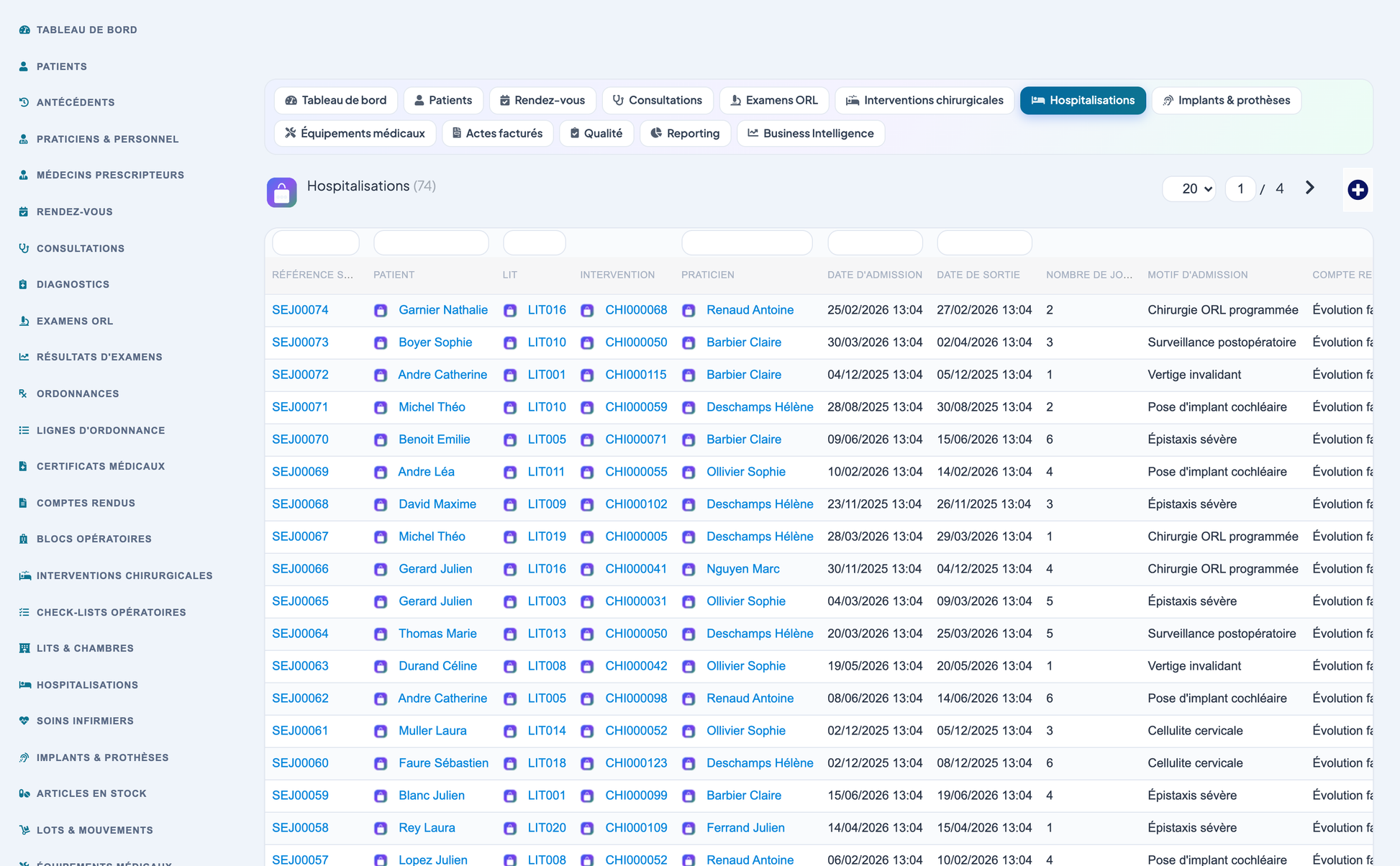1400x866 pixels.
Task: Open stay reference SEJ00070 link
Action: [x=300, y=439]
